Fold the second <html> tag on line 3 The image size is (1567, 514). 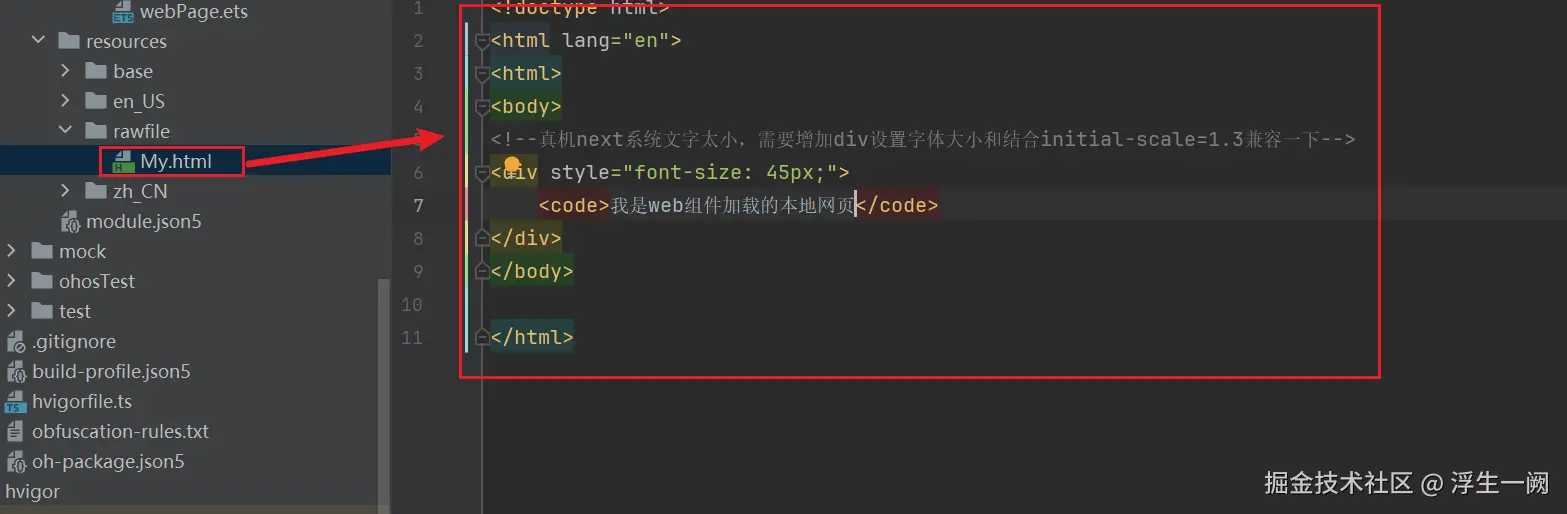(x=482, y=74)
